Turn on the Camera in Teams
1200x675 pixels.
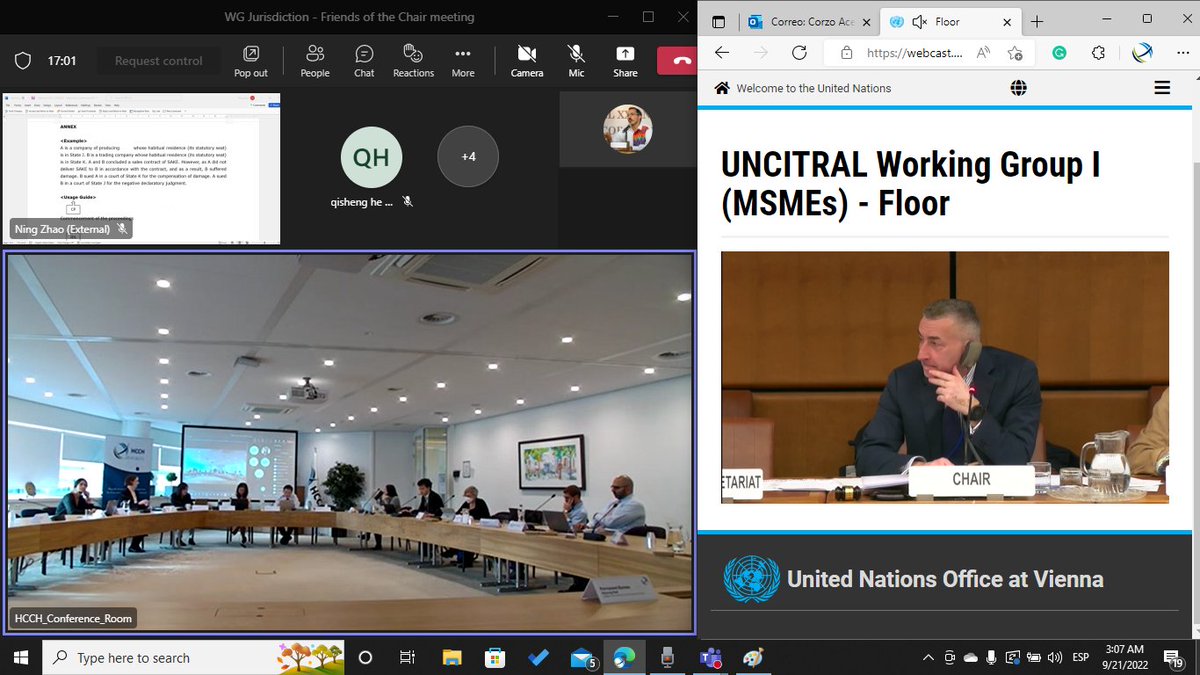coord(526,60)
